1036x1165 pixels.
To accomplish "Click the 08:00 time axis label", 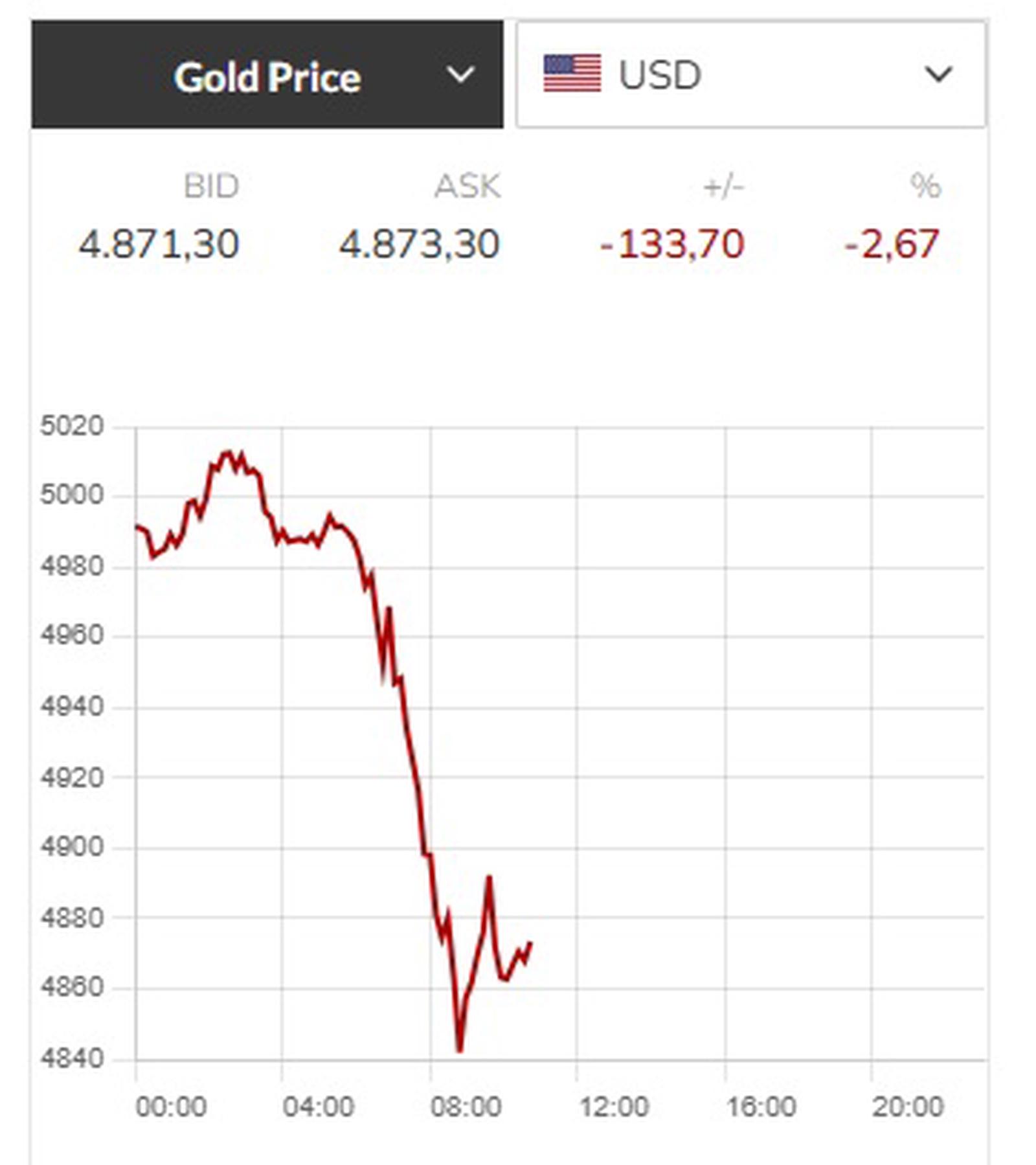I will [x=466, y=1107].
